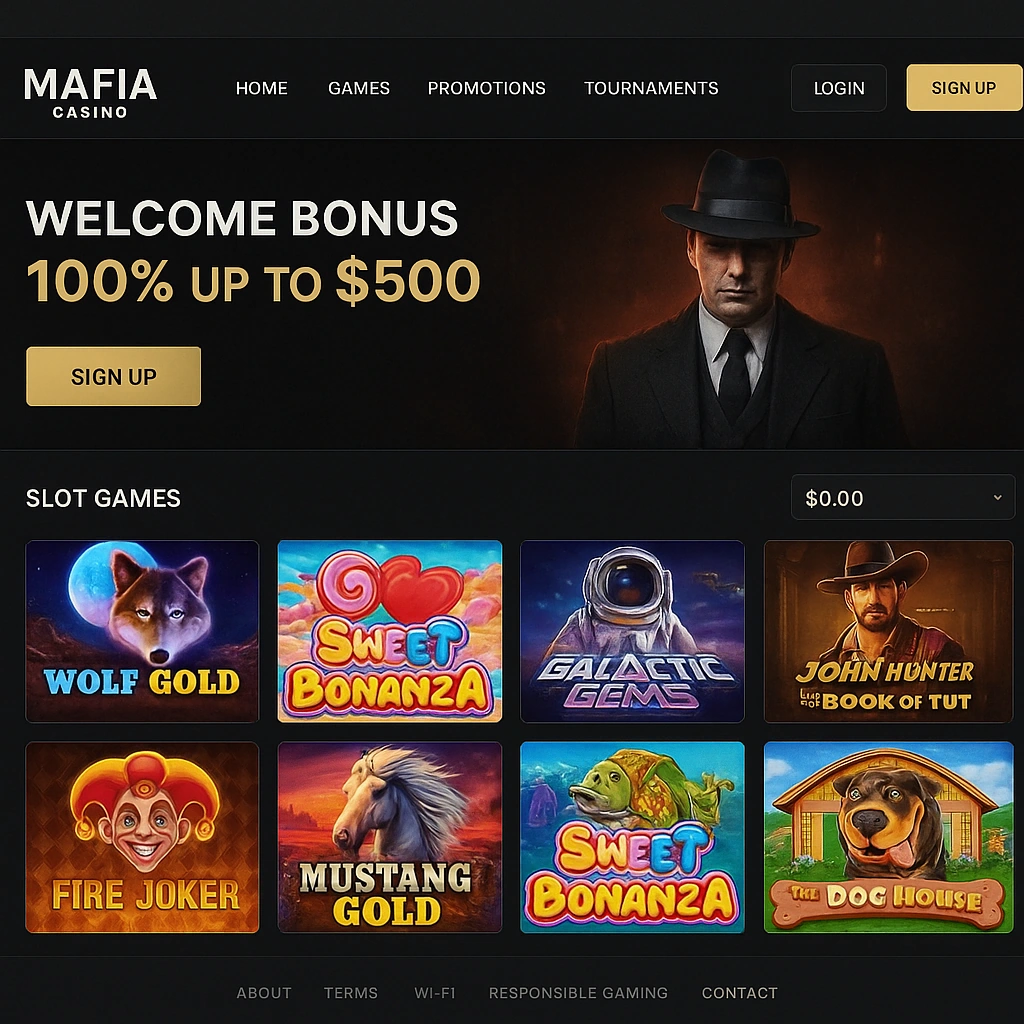Click the gold SIGN UP header button

point(963,88)
